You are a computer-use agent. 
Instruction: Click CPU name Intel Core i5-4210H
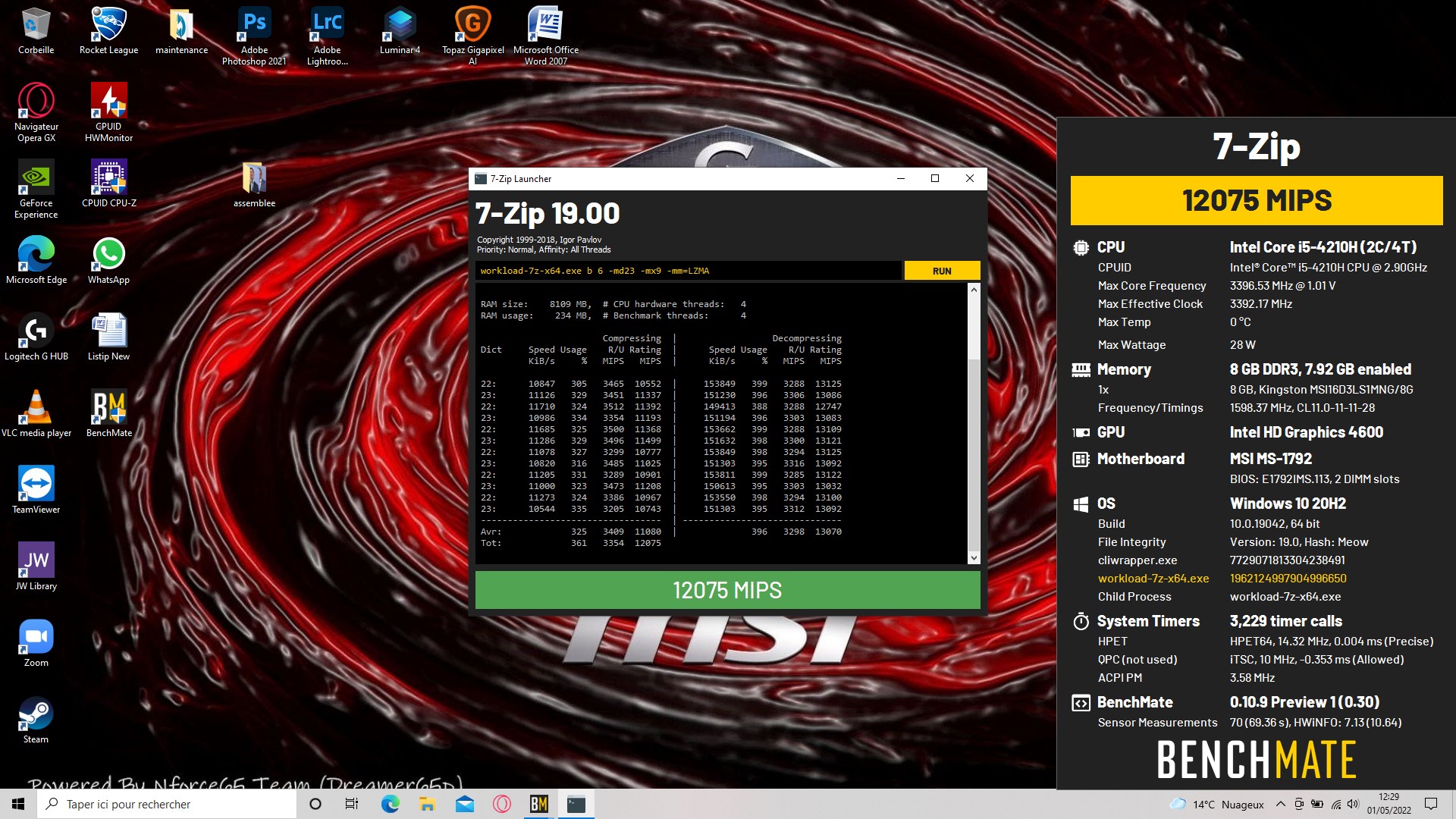1323,247
